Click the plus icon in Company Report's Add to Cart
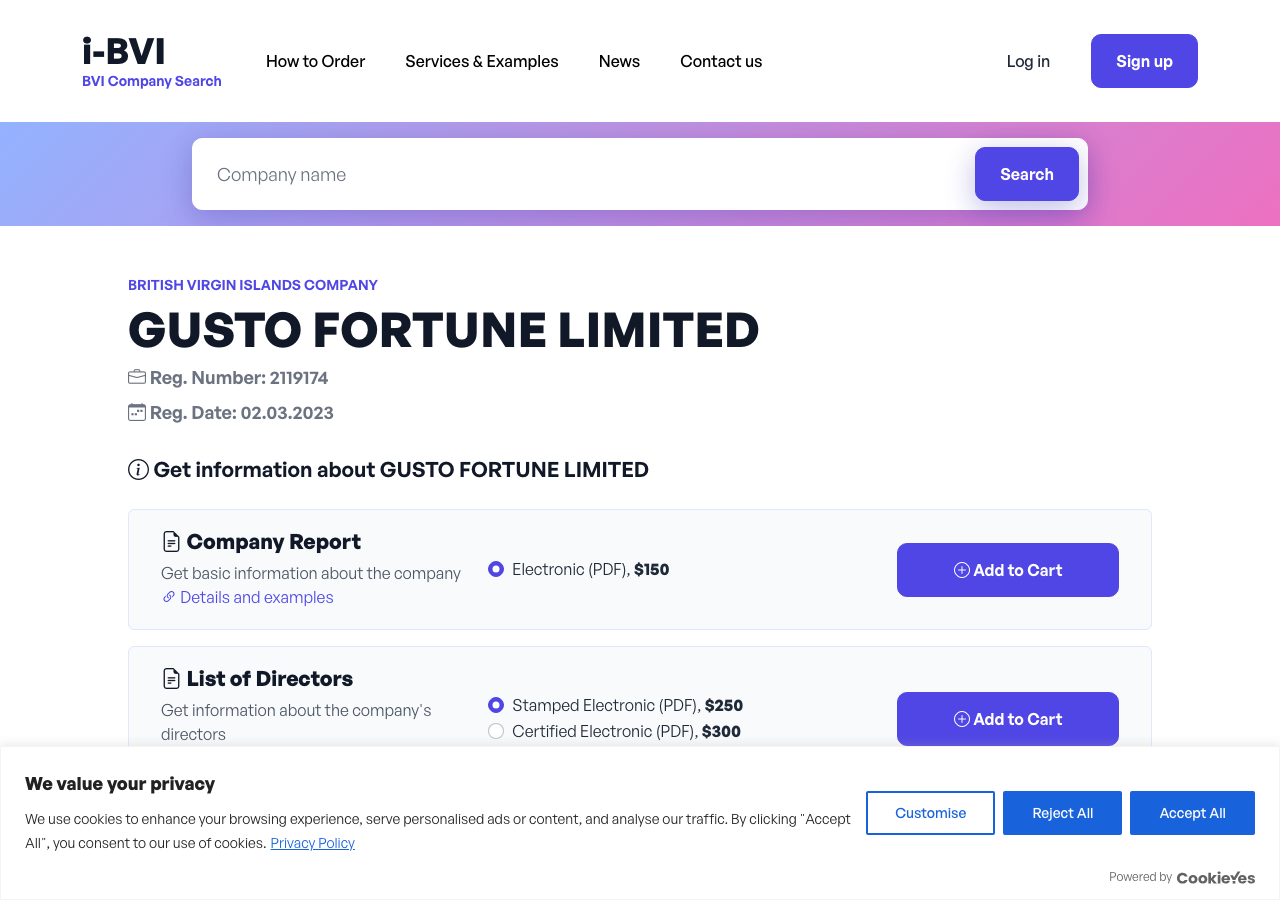Image resolution: width=1280 pixels, height=900 pixels. click(962, 570)
